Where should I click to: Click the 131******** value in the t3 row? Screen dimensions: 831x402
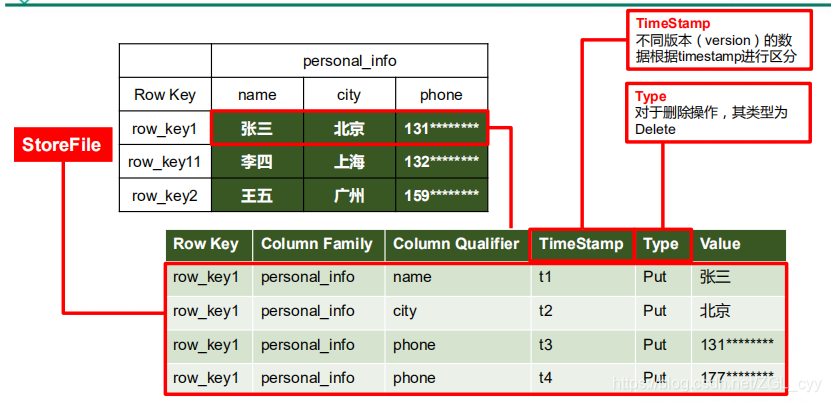(737, 344)
